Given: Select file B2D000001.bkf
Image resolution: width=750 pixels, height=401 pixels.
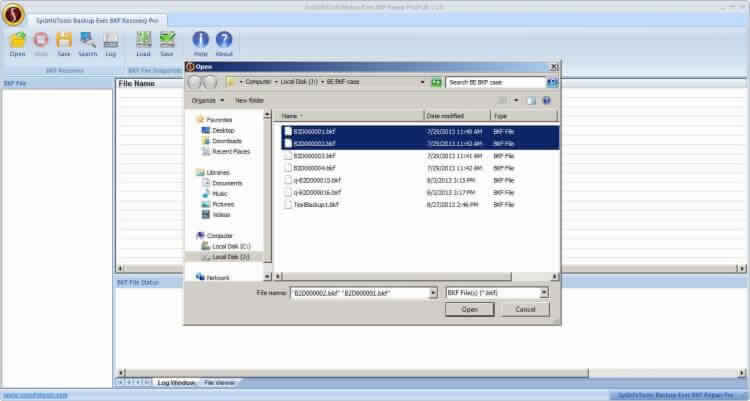Looking at the screenshot, I should pyautogui.click(x=420, y=131).
